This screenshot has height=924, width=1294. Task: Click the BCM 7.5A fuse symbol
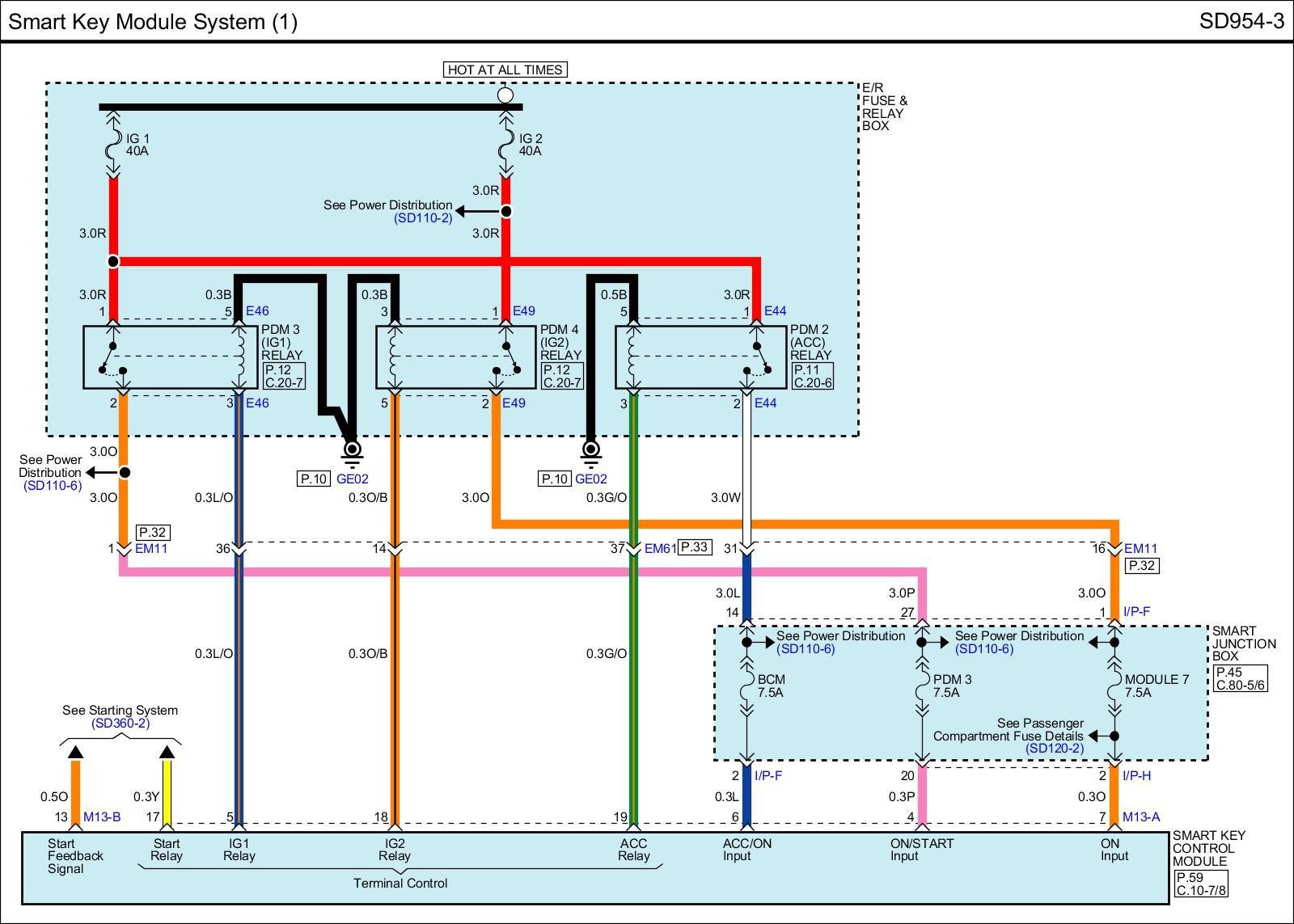pyautogui.click(x=746, y=686)
